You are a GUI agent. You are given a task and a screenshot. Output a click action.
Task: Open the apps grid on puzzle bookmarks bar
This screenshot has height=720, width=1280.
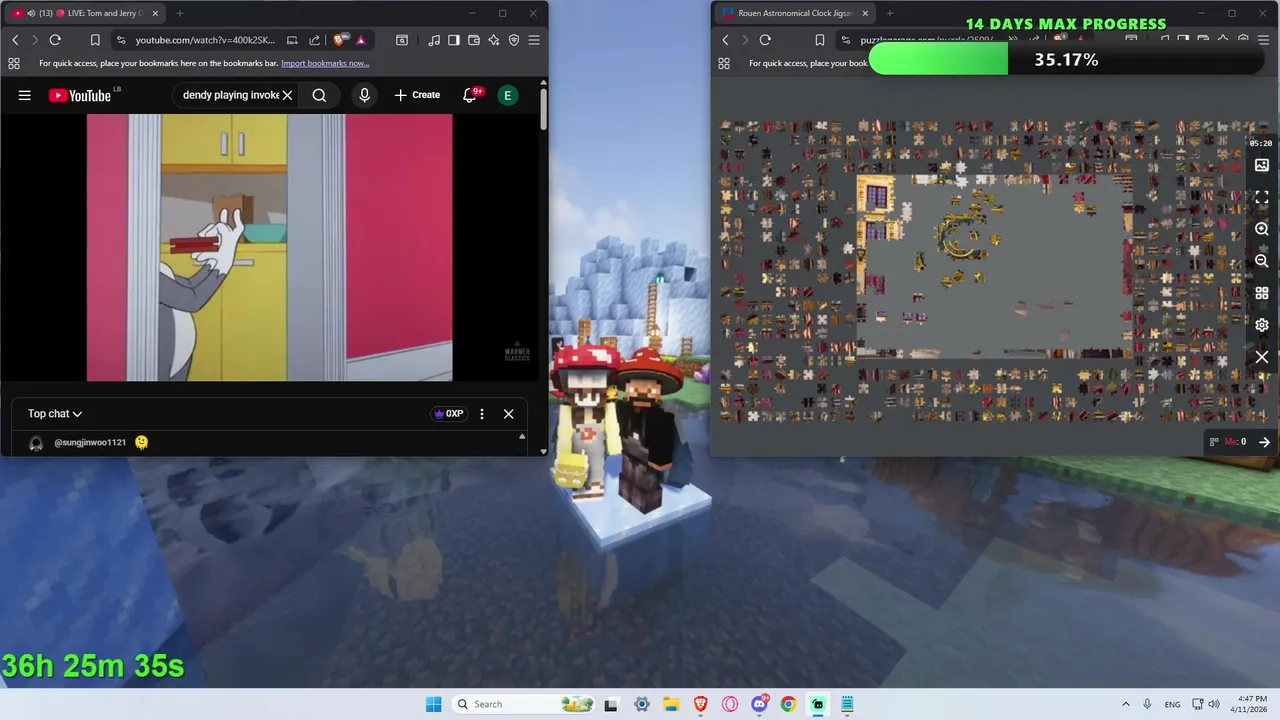pyautogui.click(x=724, y=63)
